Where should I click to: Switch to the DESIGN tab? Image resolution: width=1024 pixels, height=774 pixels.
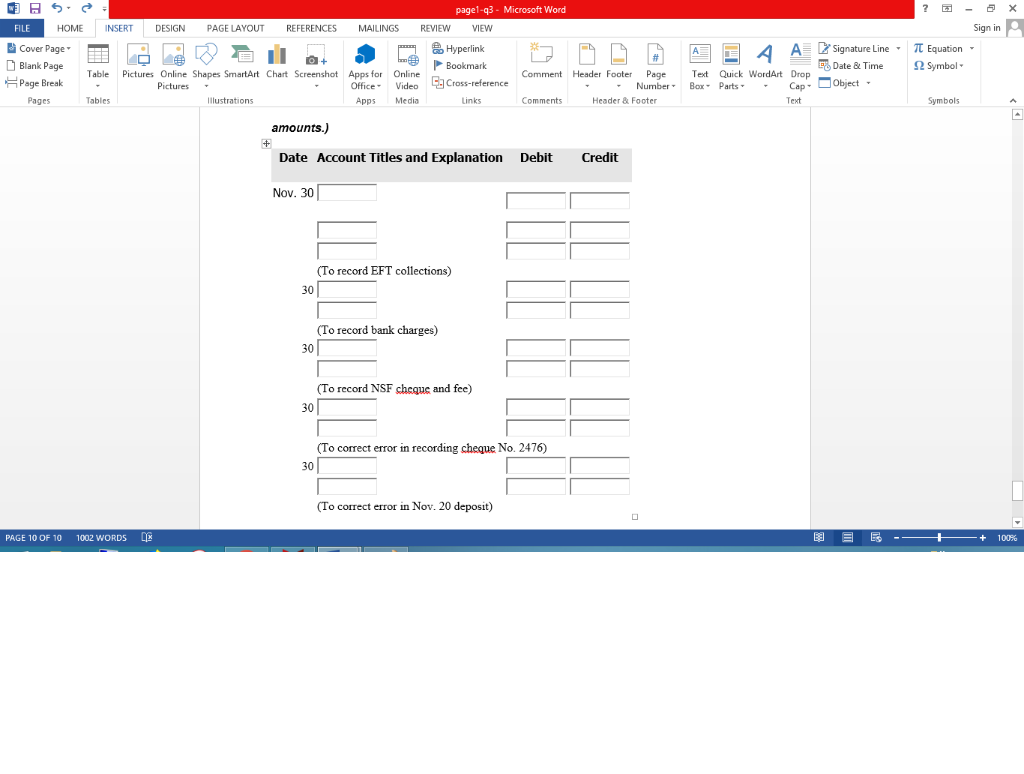tap(170, 28)
